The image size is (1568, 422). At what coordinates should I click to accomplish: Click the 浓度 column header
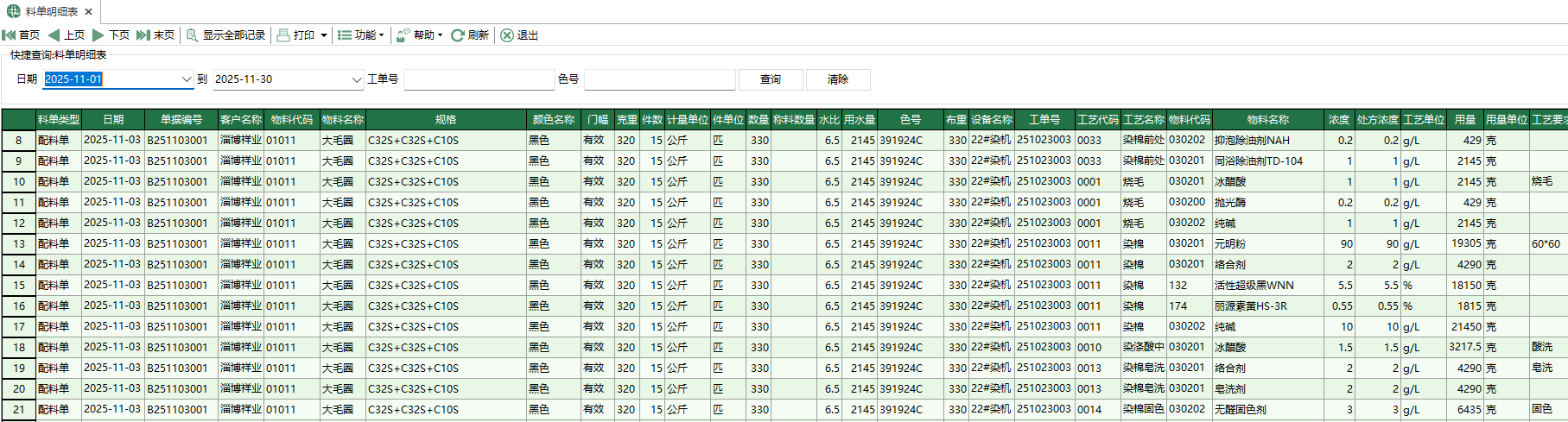tap(1339, 120)
